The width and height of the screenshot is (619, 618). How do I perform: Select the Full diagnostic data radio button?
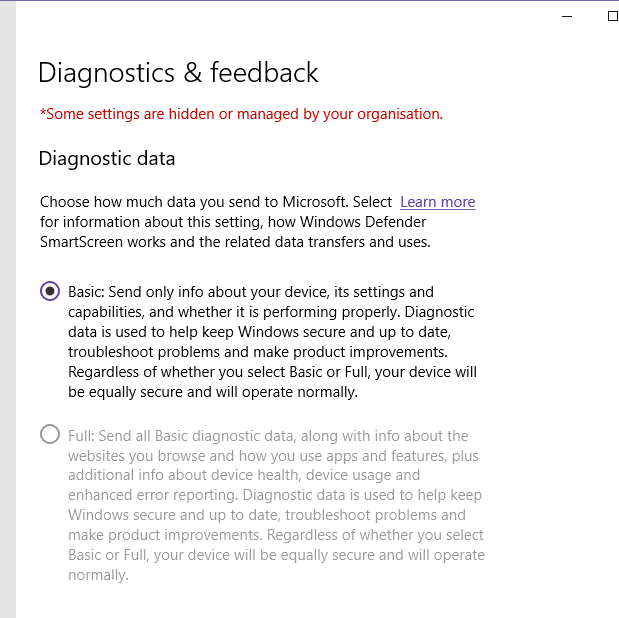(x=50, y=435)
